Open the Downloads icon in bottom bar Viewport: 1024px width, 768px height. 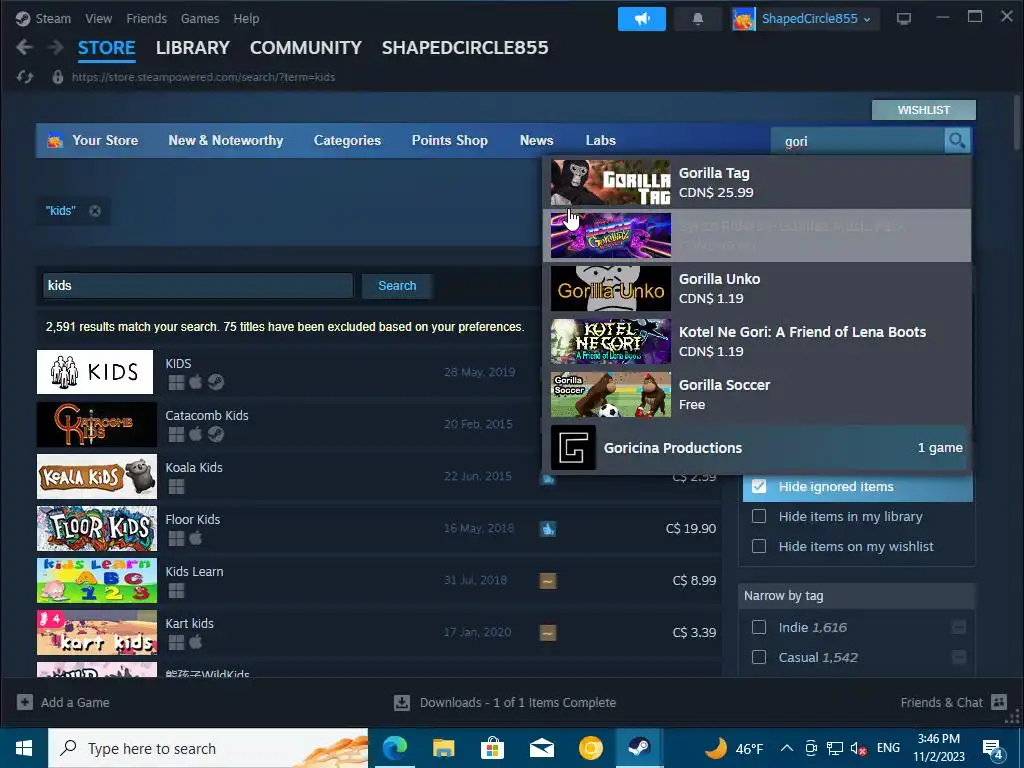402,703
